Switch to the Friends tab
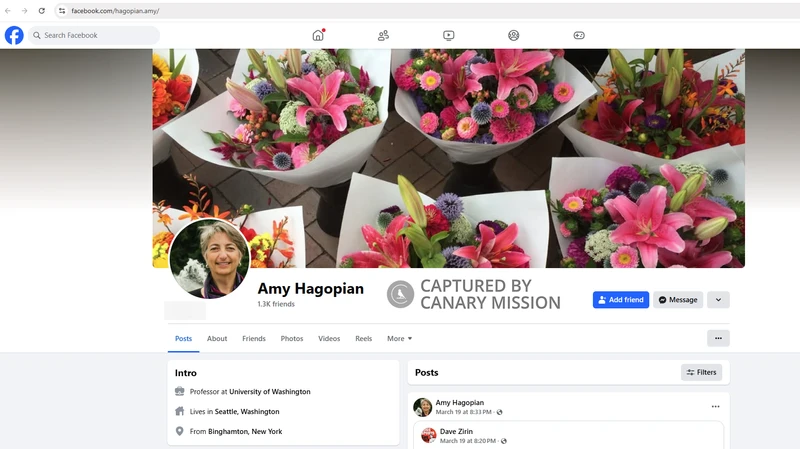This screenshot has width=800, height=449. pyautogui.click(x=254, y=338)
